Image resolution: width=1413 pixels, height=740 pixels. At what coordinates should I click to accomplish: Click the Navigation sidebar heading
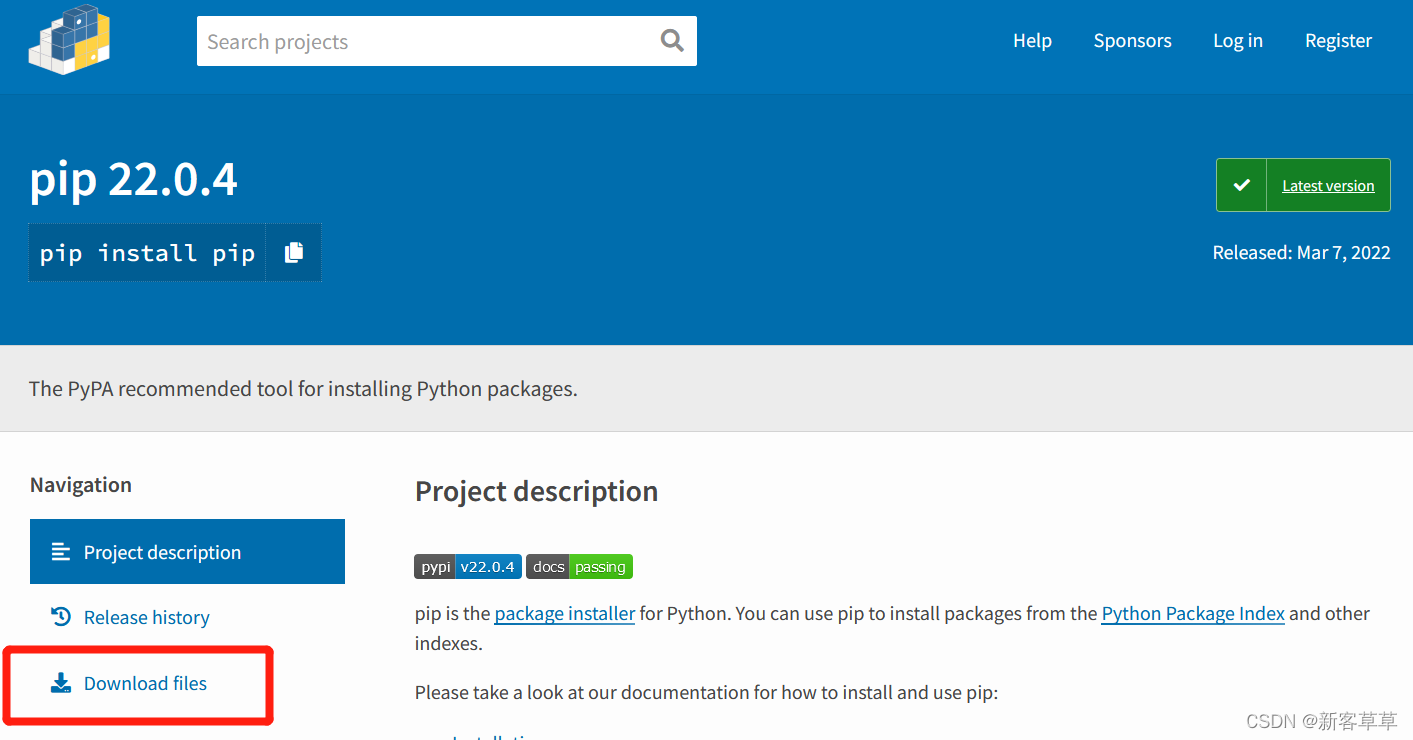click(x=81, y=485)
